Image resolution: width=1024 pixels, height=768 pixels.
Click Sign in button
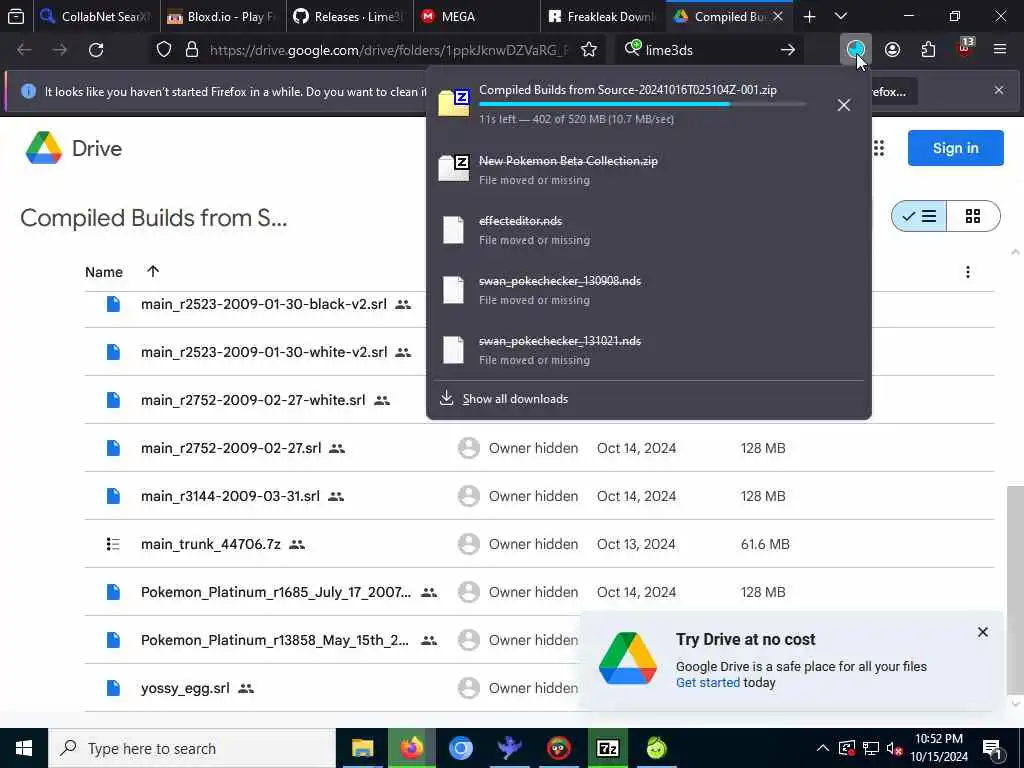[955, 148]
